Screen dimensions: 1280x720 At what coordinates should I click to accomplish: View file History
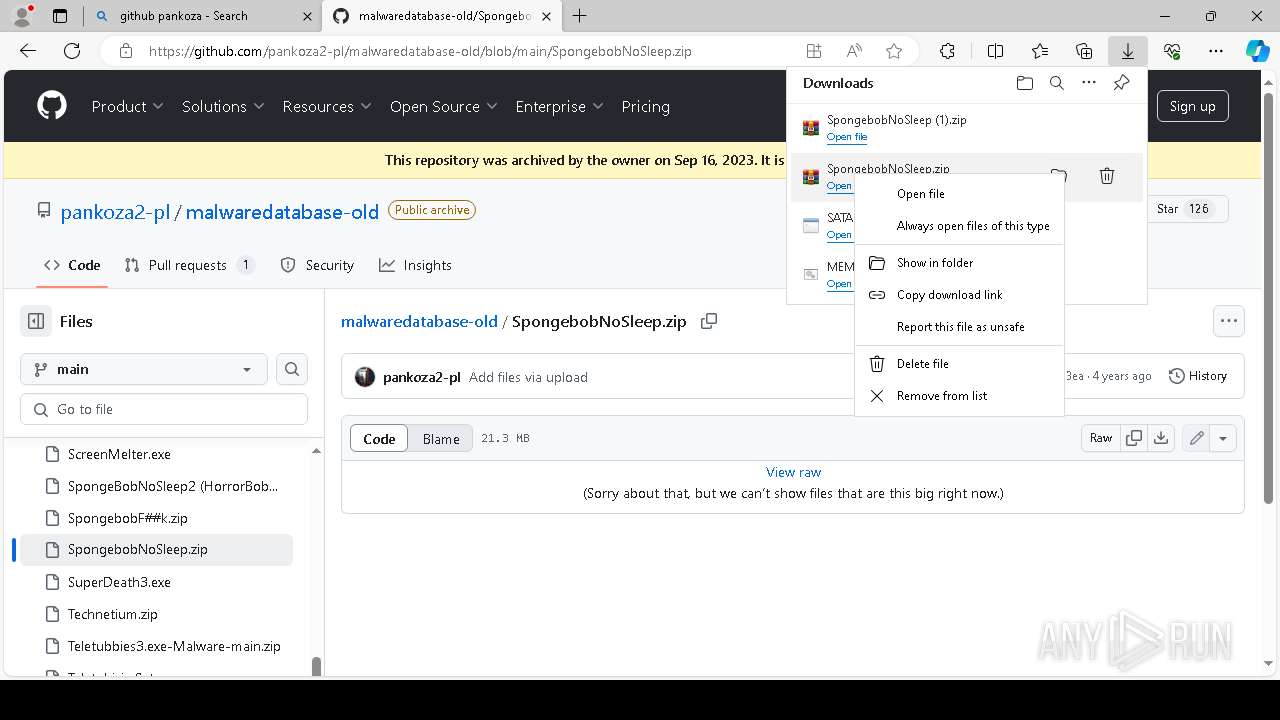coord(1198,376)
